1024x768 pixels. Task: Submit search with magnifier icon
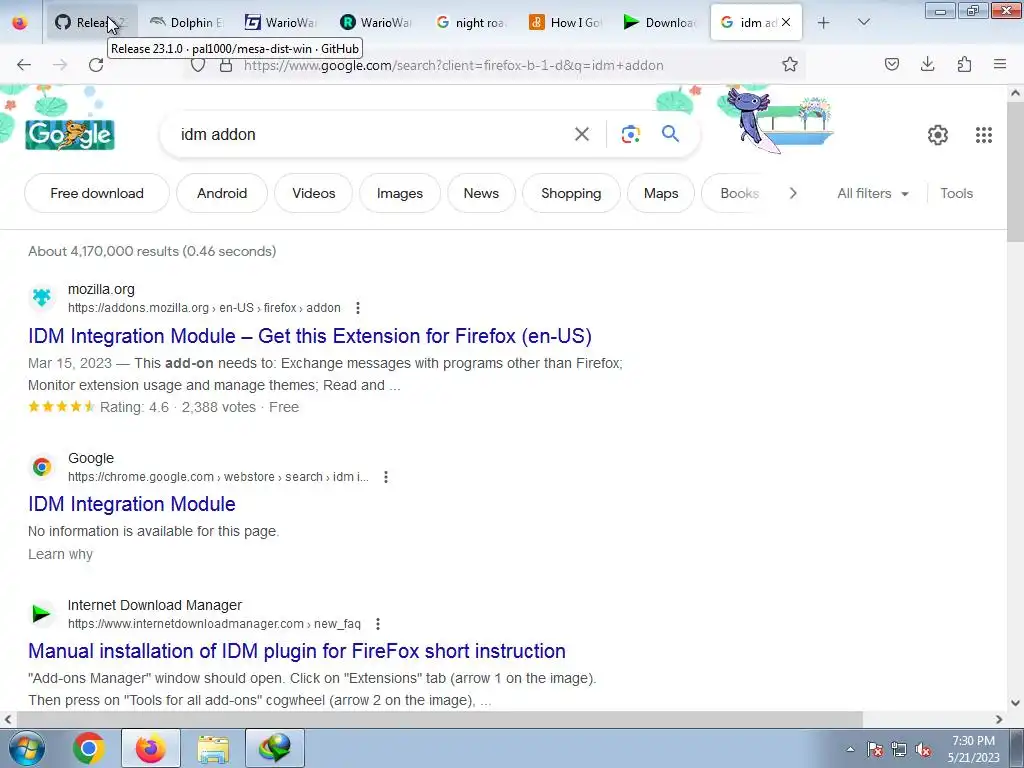[671, 135]
